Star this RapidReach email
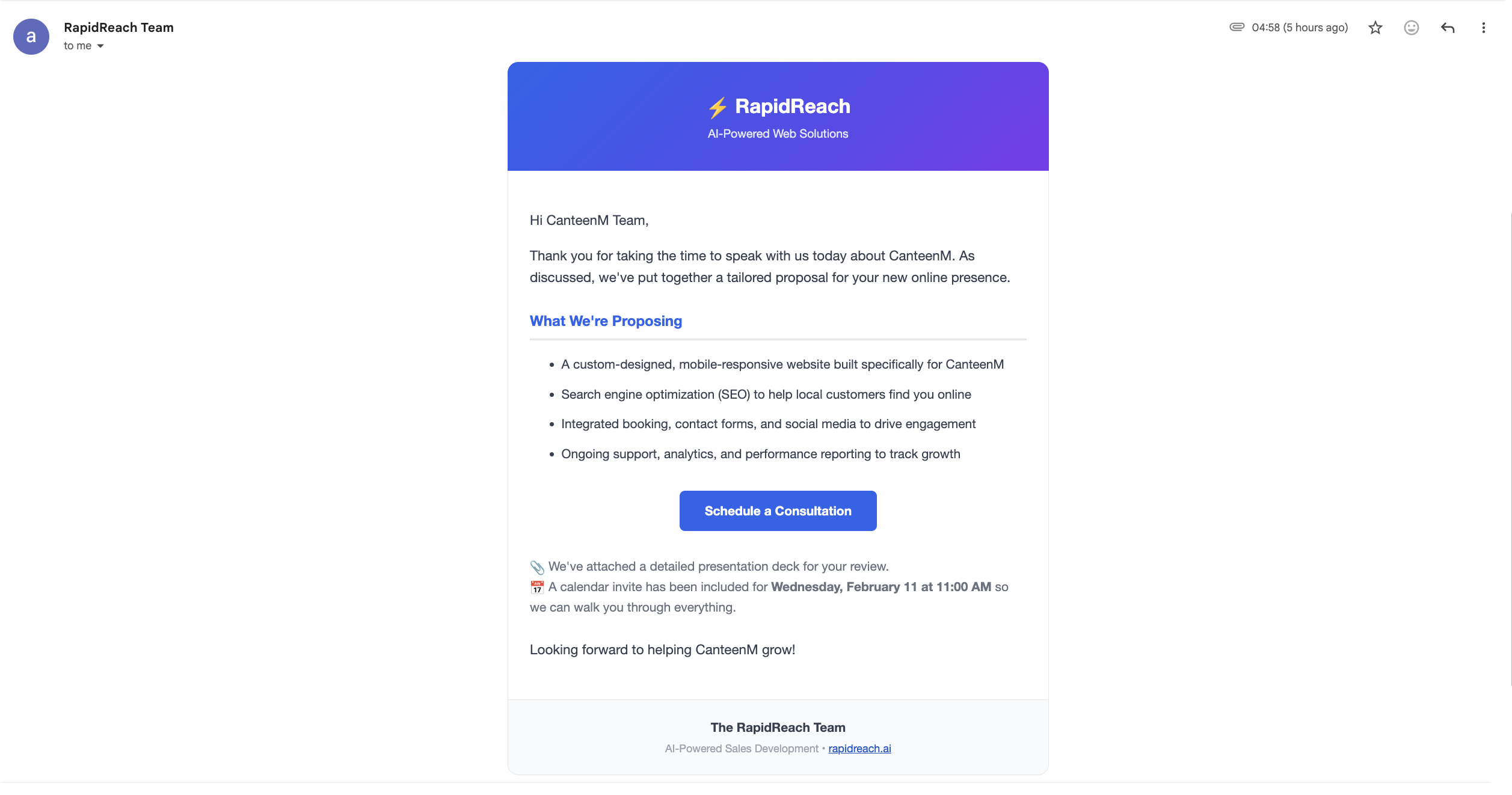The image size is (1512, 795). tap(1375, 28)
